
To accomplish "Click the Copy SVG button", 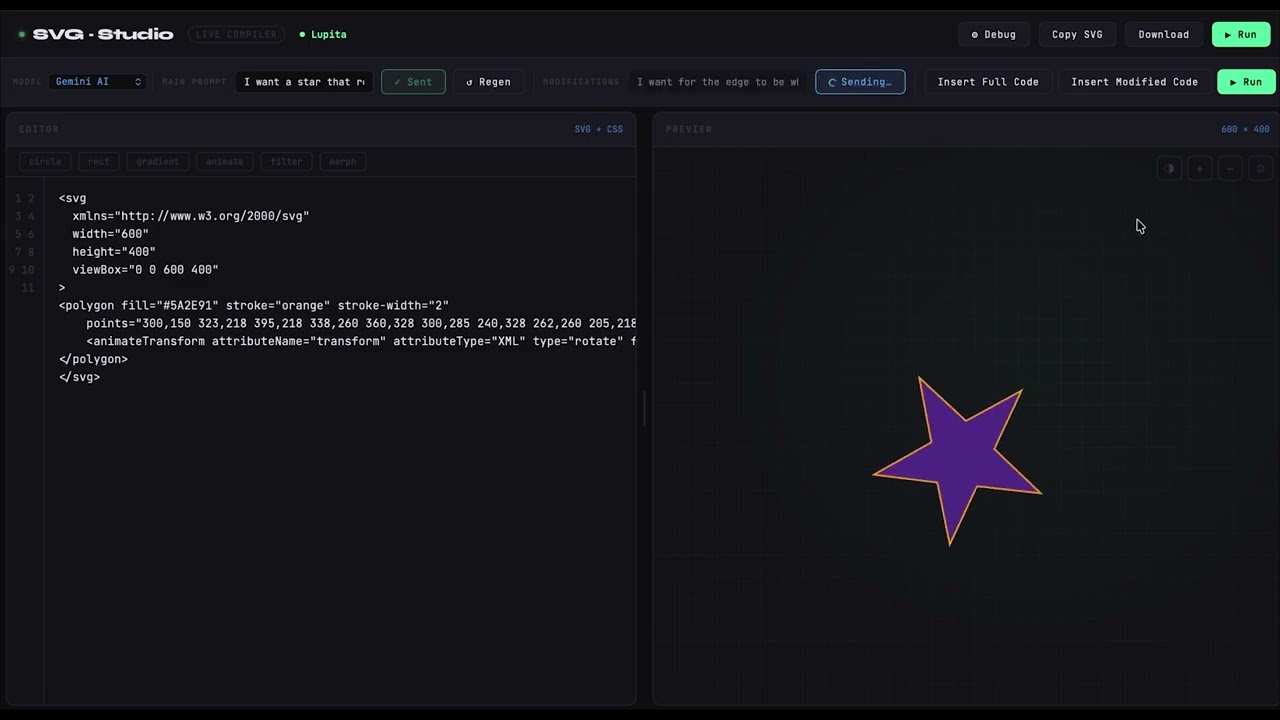I will (1077, 34).
